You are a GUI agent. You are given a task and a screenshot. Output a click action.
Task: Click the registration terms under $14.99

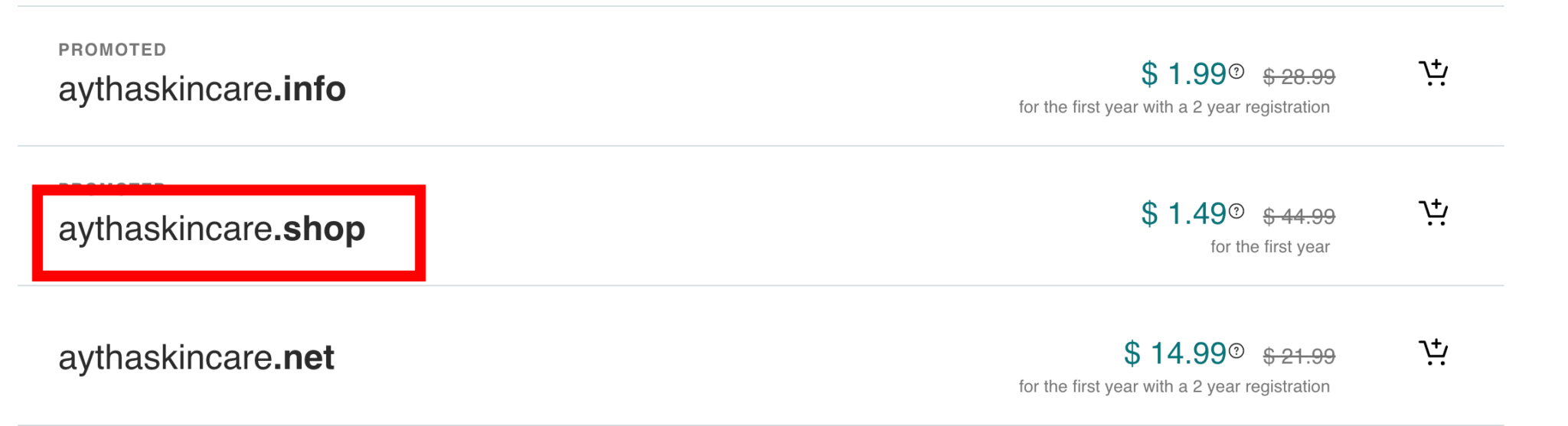pos(1174,387)
